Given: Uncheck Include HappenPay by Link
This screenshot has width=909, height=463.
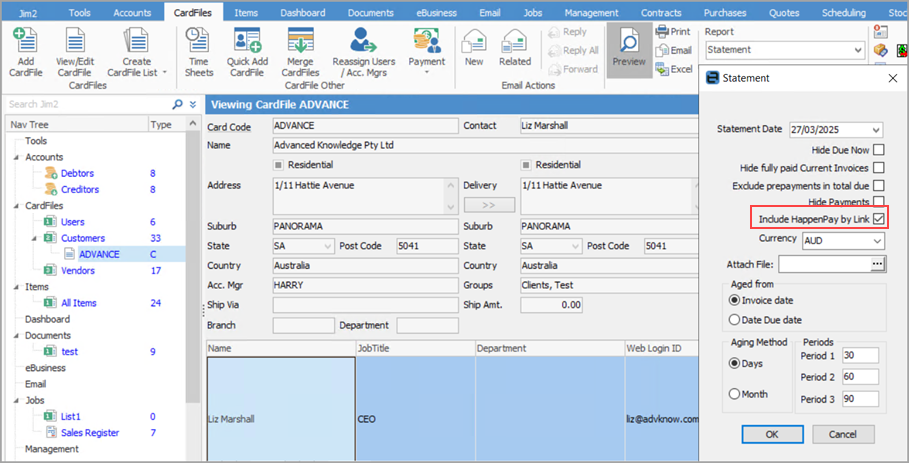Looking at the screenshot, I should pos(879,220).
